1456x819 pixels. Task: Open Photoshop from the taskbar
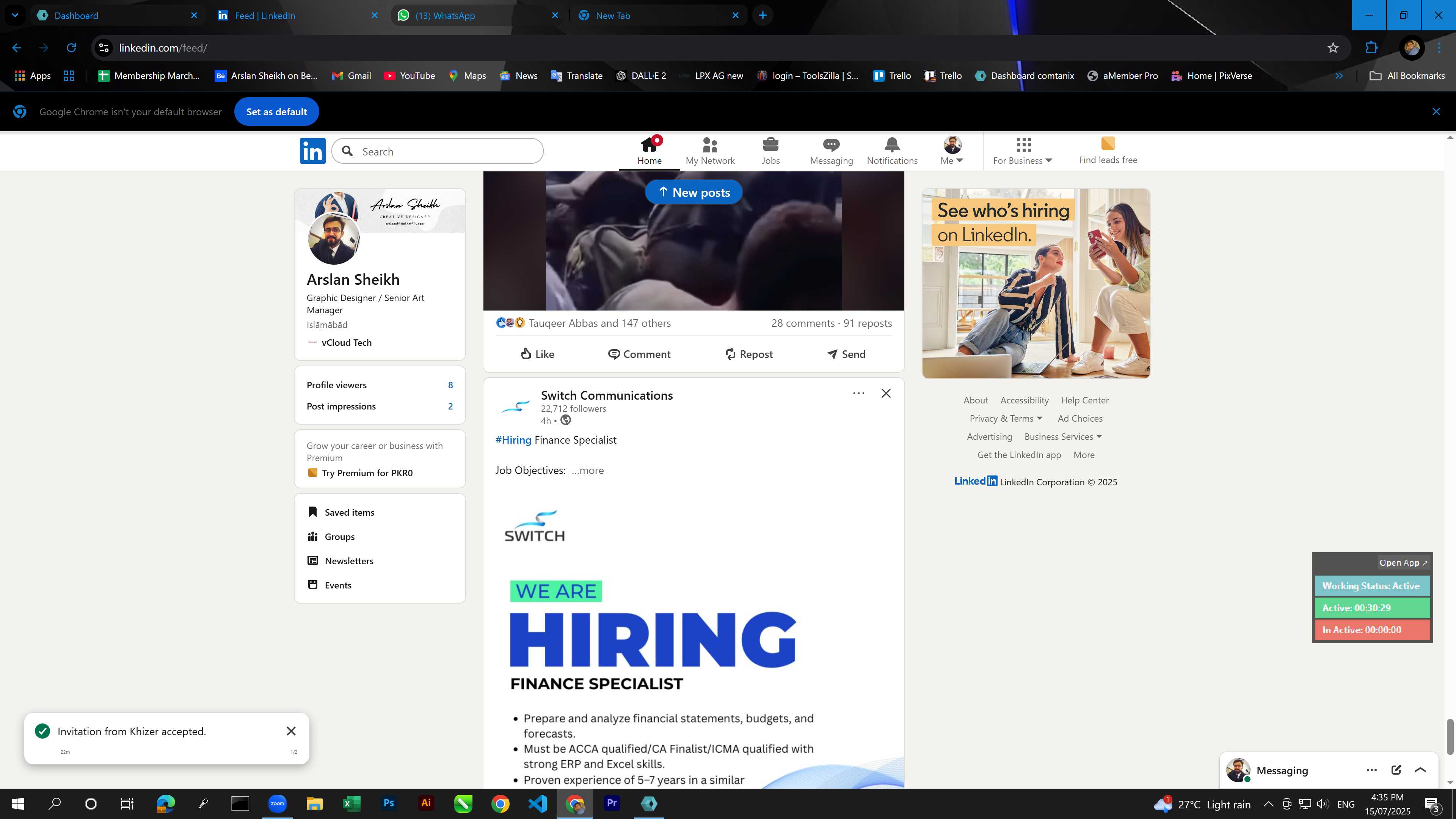(388, 803)
